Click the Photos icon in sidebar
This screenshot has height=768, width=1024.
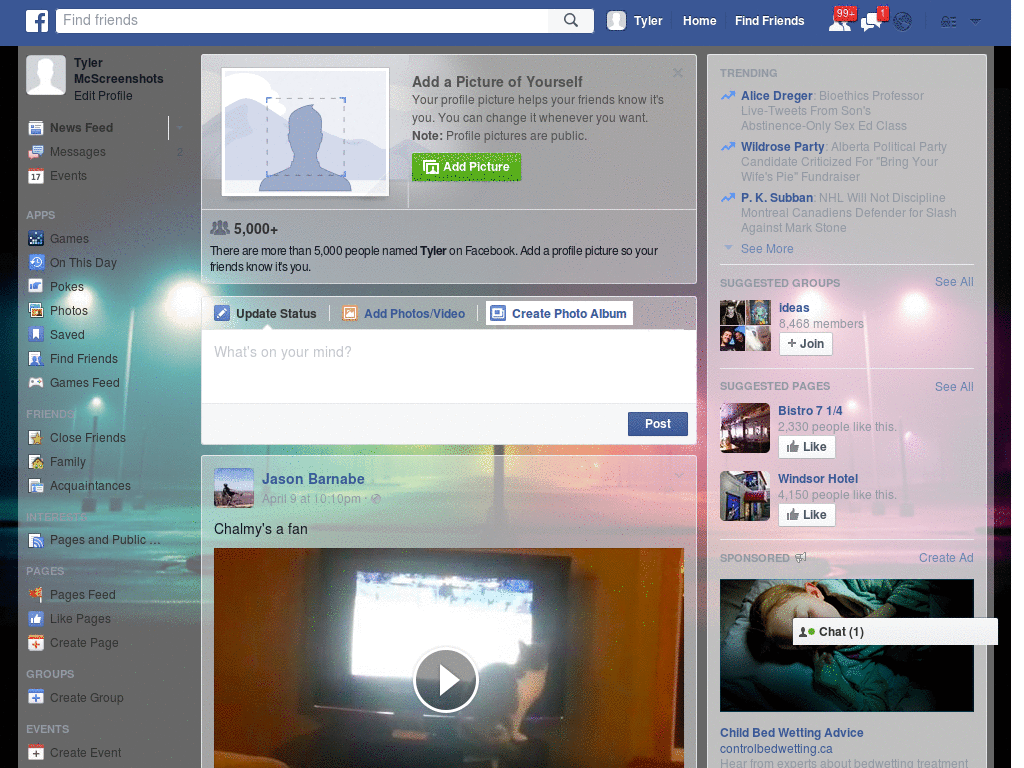pos(36,311)
